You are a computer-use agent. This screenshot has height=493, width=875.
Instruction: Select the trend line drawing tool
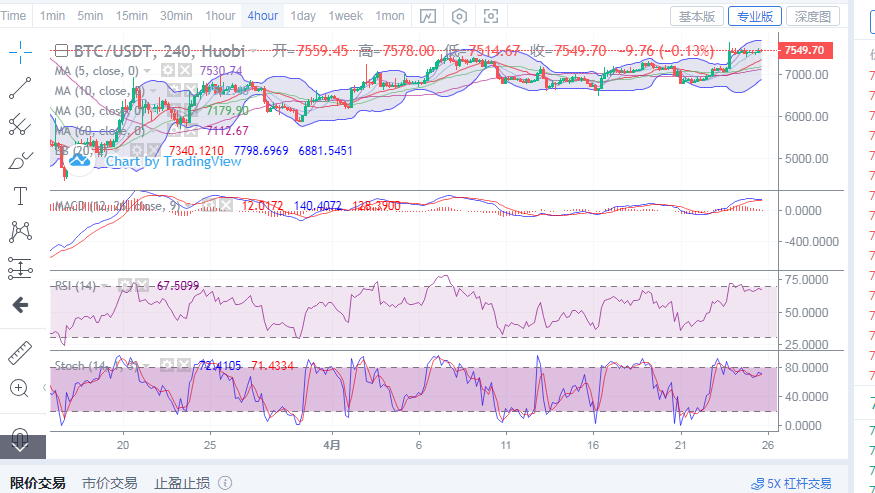[19, 89]
